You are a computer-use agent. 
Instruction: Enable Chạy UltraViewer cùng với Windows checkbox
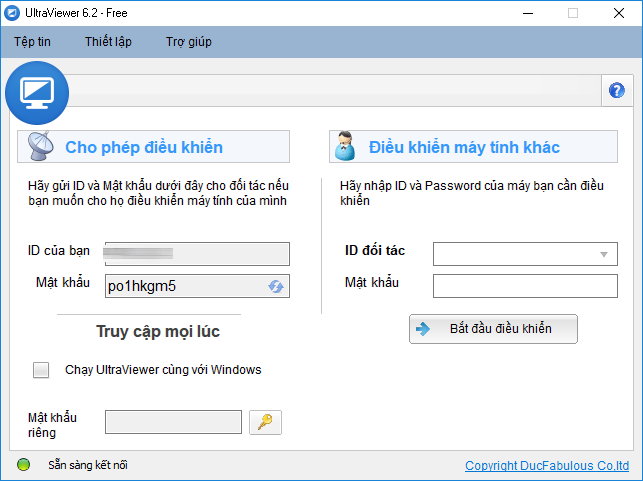pyautogui.click(x=41, y=370)
